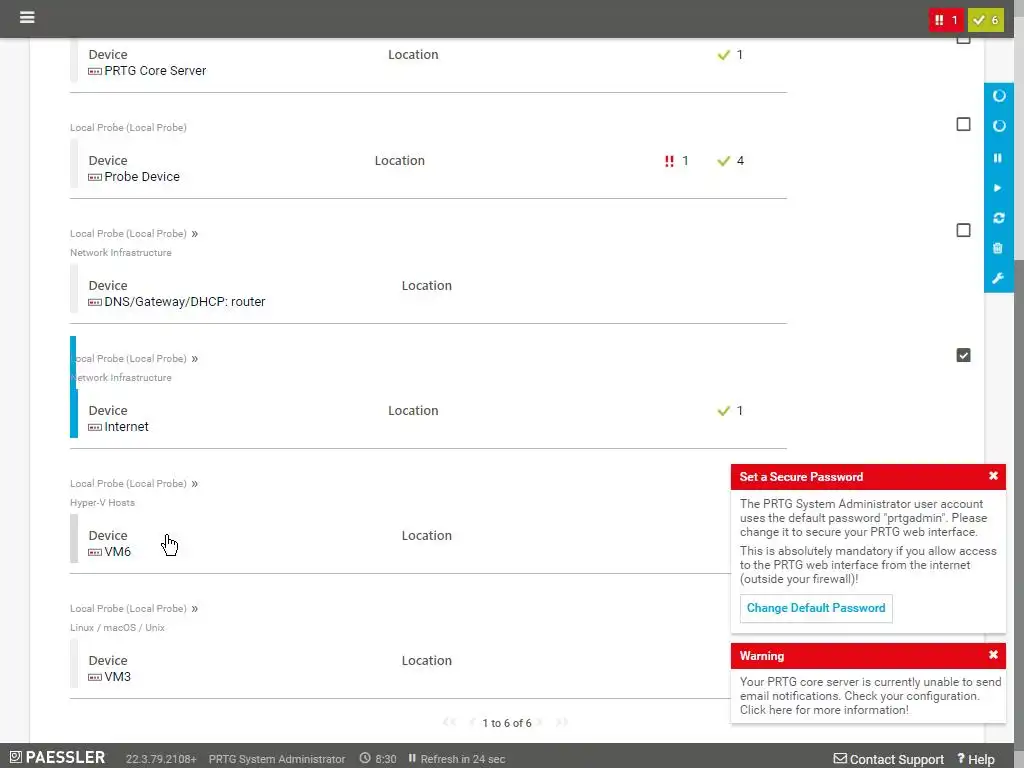Click sensor count 4 in Probe Device row
Screen dimensions: 1024x768
(x=740, y=161)
